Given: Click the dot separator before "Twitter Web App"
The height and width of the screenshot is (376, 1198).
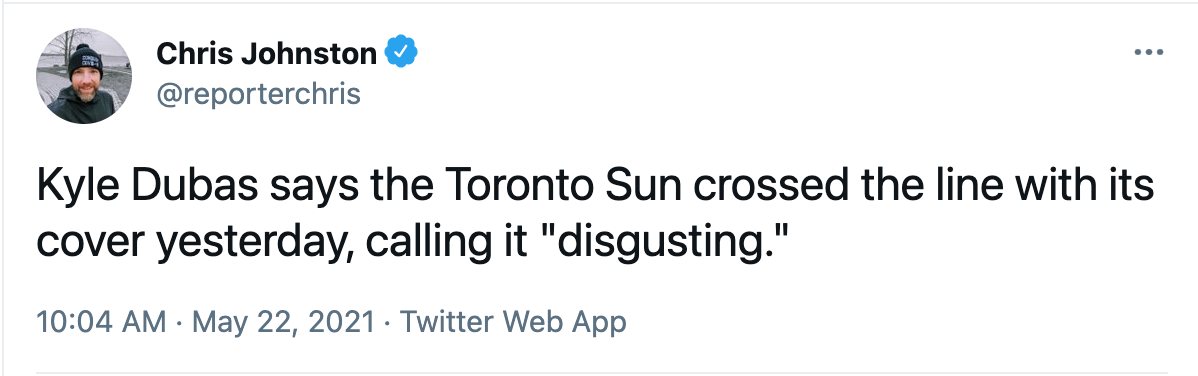Looking at the screenshot, I should pos(388,323).
